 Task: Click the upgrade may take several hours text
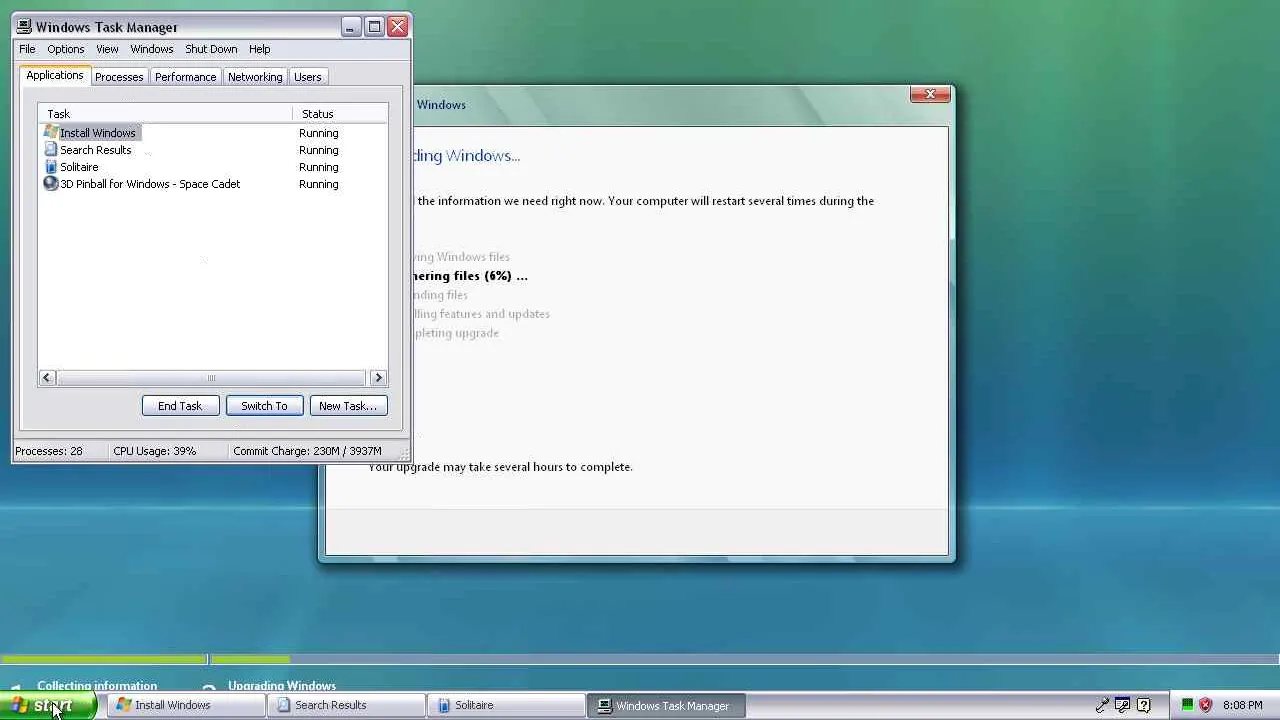500,467
